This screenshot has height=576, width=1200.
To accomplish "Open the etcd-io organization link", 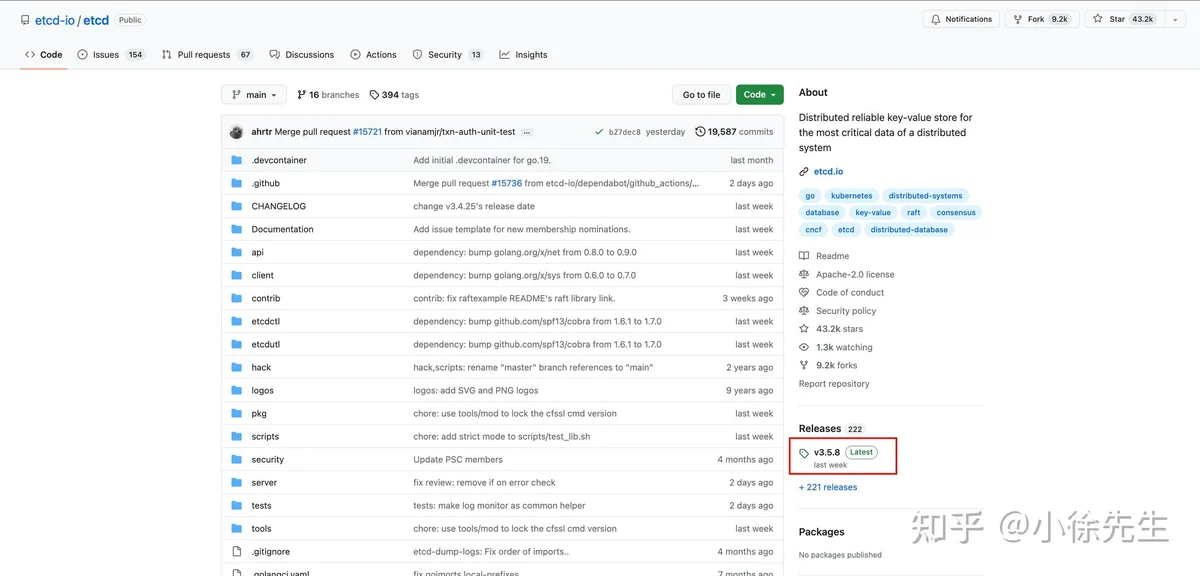I will (55, 20).
